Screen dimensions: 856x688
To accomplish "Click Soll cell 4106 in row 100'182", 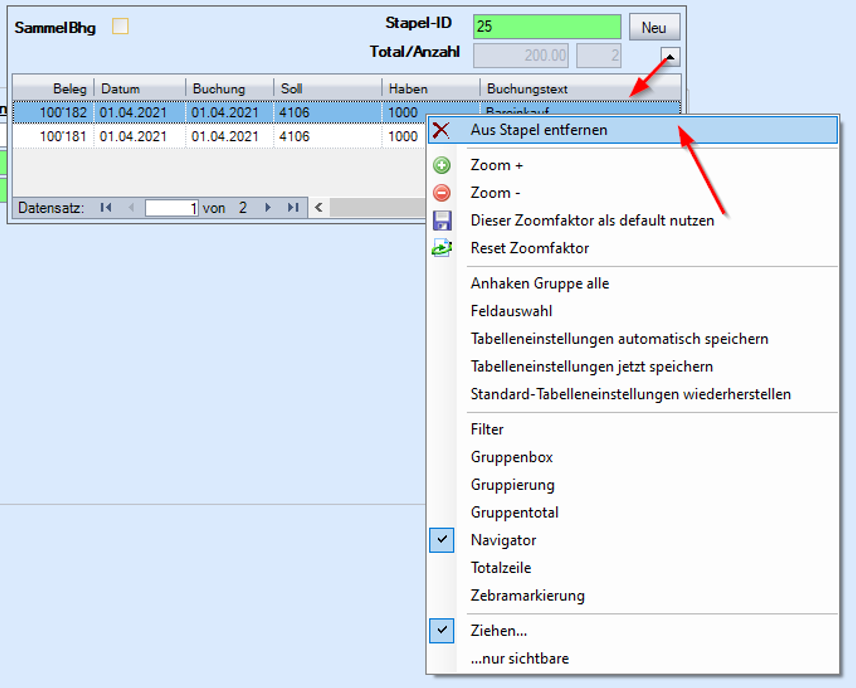I will [328, 112].
